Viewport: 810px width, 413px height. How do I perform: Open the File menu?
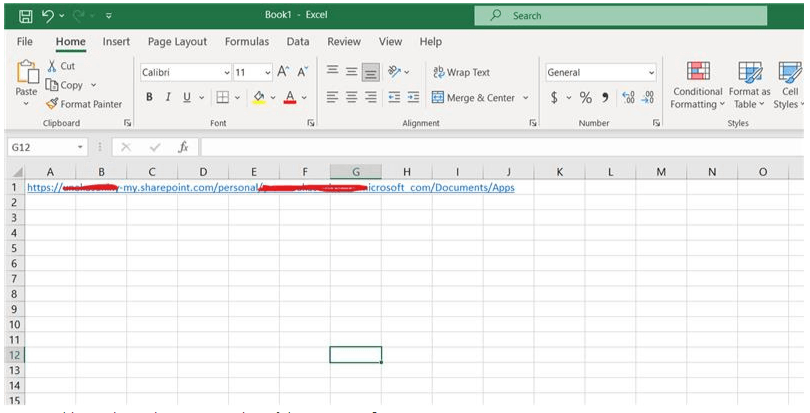24,41
